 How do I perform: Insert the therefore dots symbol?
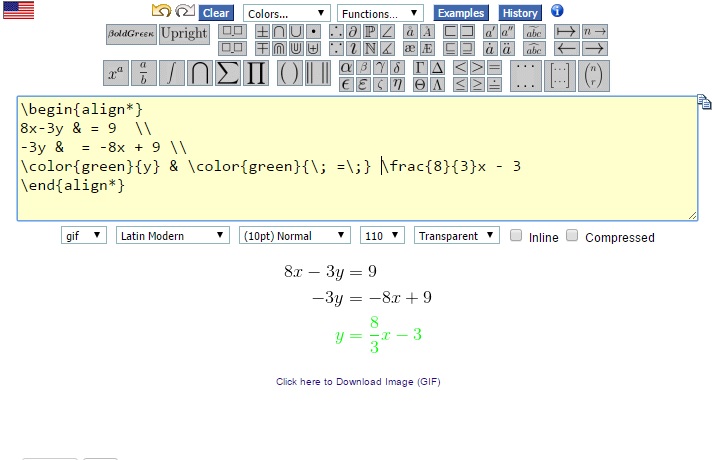336,32
